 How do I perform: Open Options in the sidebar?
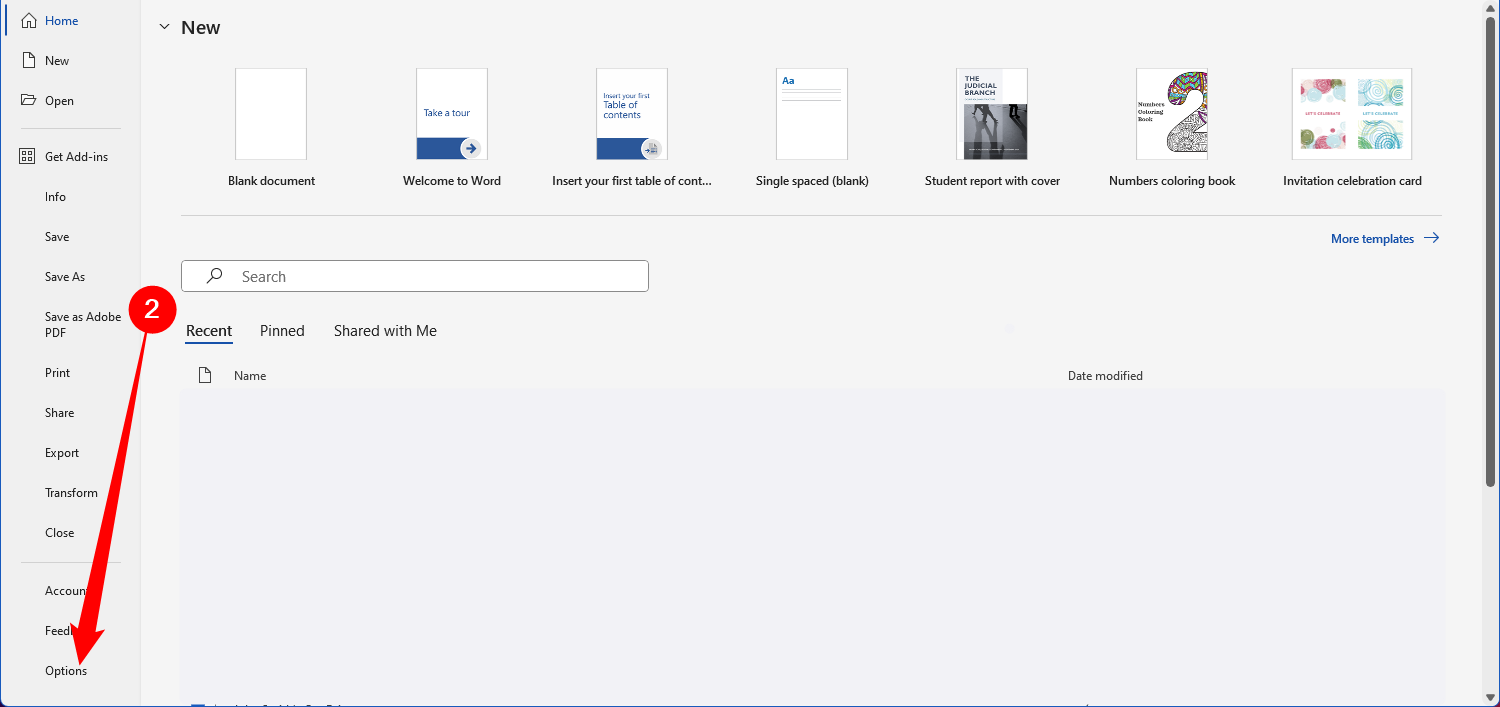coord(66,671)
